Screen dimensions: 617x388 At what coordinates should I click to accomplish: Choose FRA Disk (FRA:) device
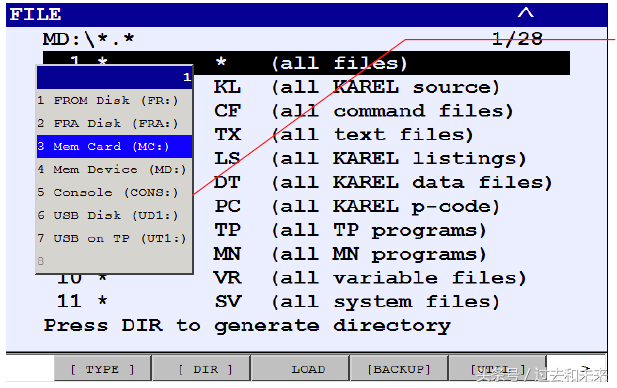(x=114, y=123)
